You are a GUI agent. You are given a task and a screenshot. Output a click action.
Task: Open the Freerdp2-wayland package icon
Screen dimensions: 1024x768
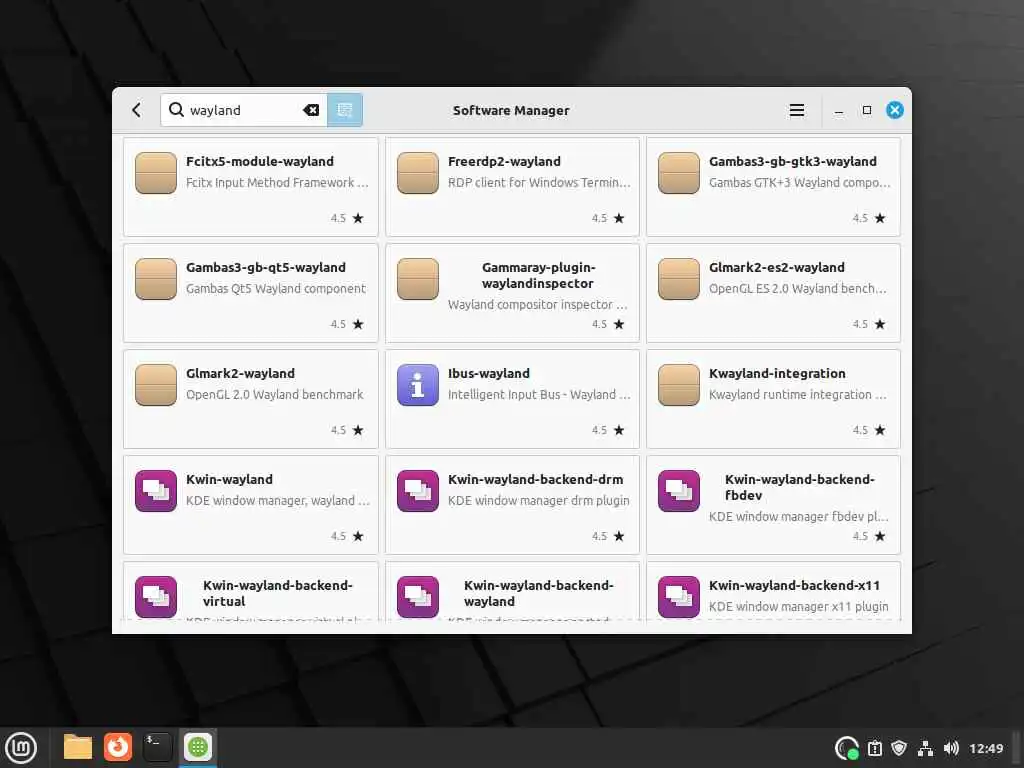417,173
